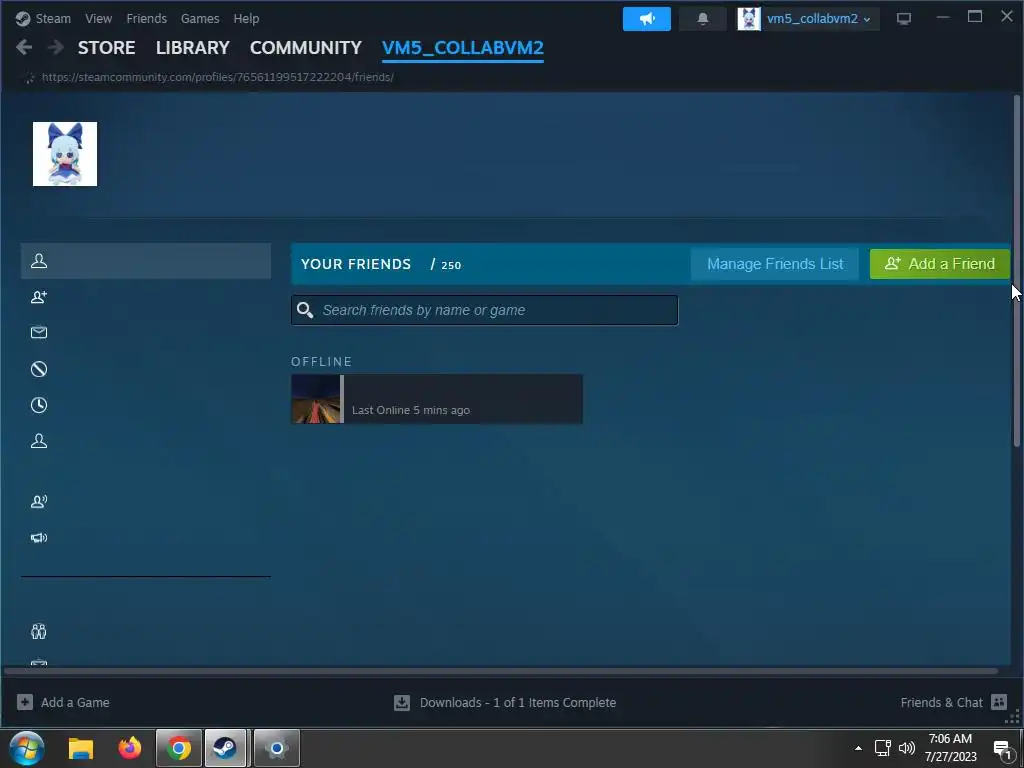
Task: Click the volume tray icon
Action: pos(906,748)
